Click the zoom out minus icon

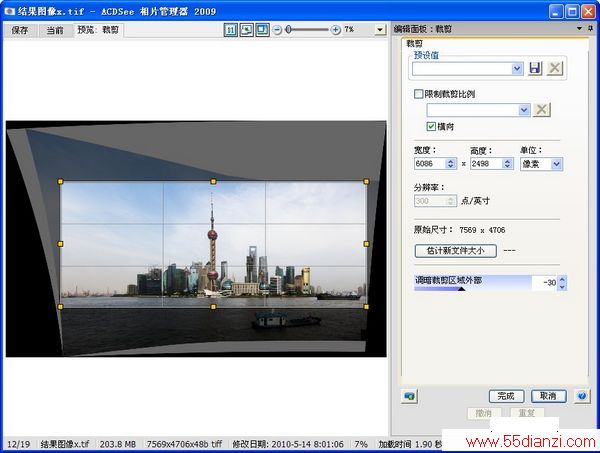click(278, 30)
